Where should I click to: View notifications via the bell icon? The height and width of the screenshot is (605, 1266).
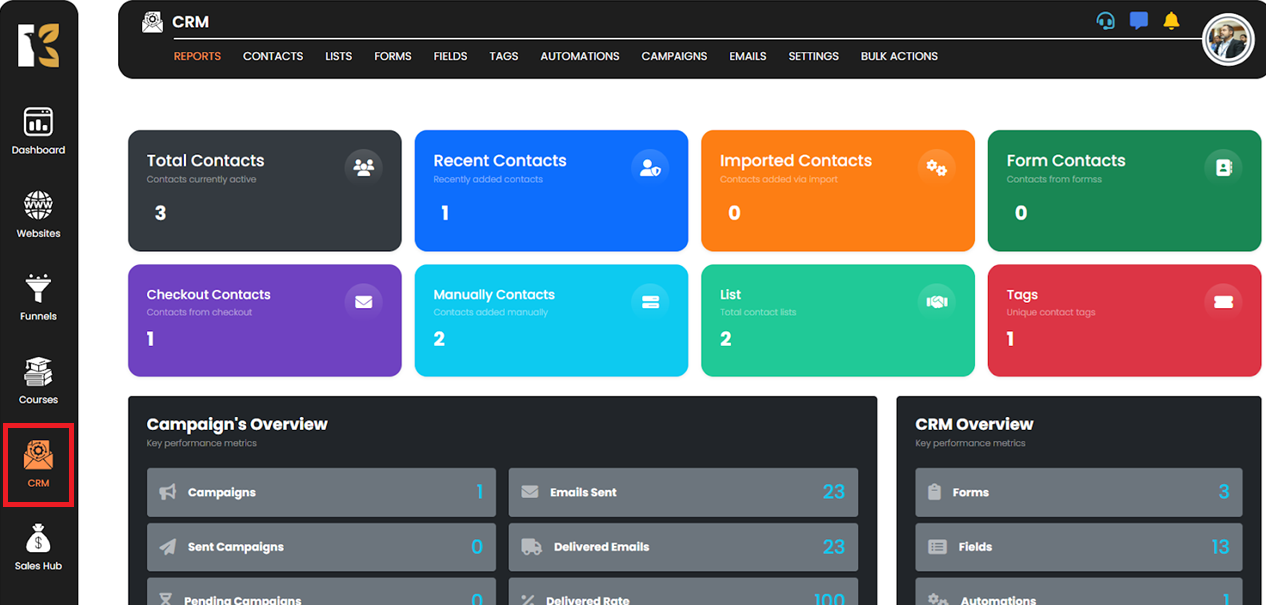point(1171,21)
